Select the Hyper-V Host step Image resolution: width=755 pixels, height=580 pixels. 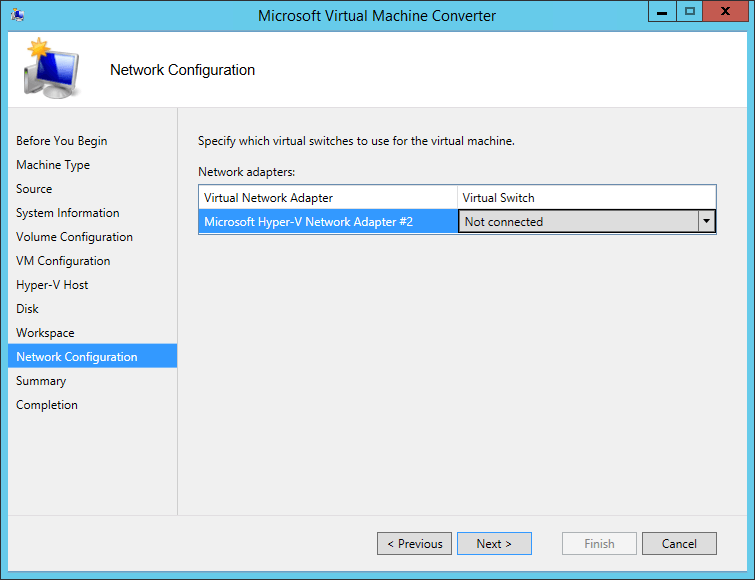(52, 285)
